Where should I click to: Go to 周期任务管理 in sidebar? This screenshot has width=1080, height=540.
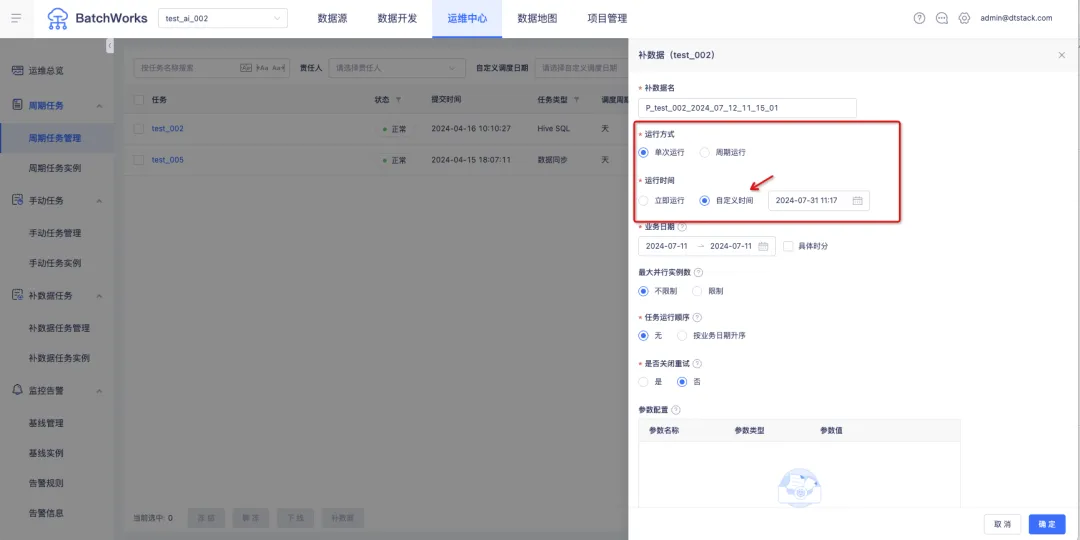click(56, 138)
